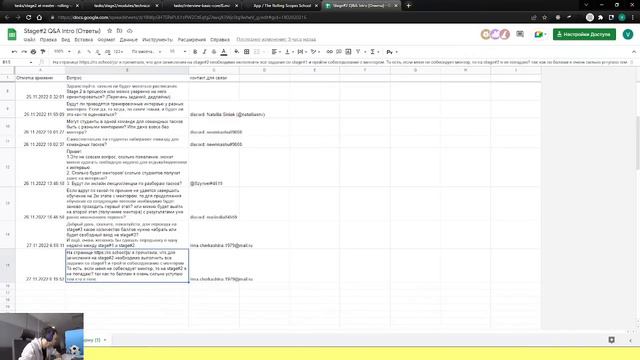
Task: Open the cell borders tool
Action: pos(247,52)
